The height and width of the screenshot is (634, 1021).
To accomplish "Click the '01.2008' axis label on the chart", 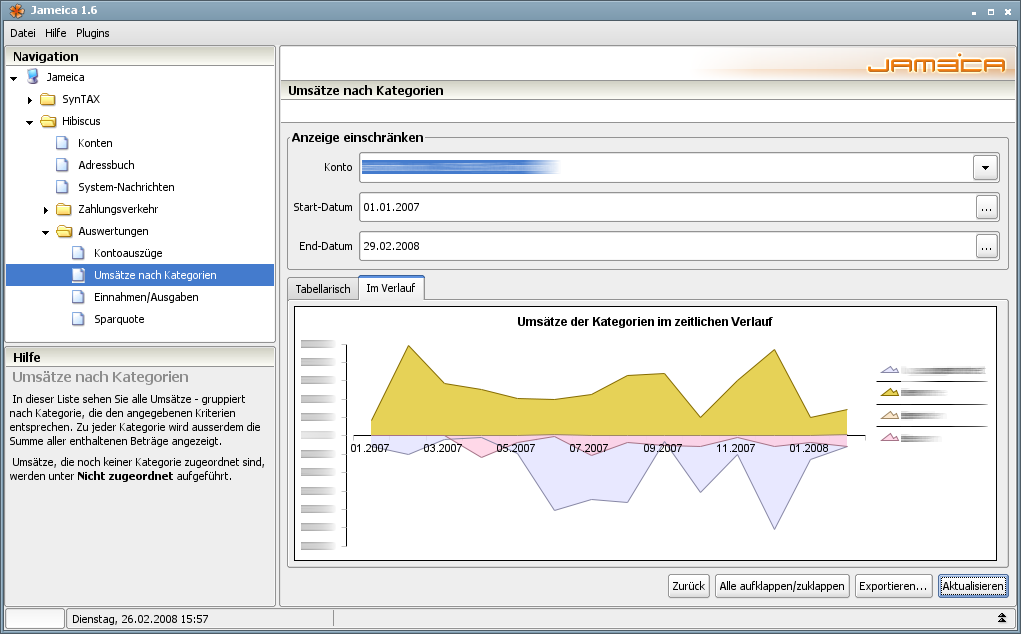I will (x=809, y=448).
